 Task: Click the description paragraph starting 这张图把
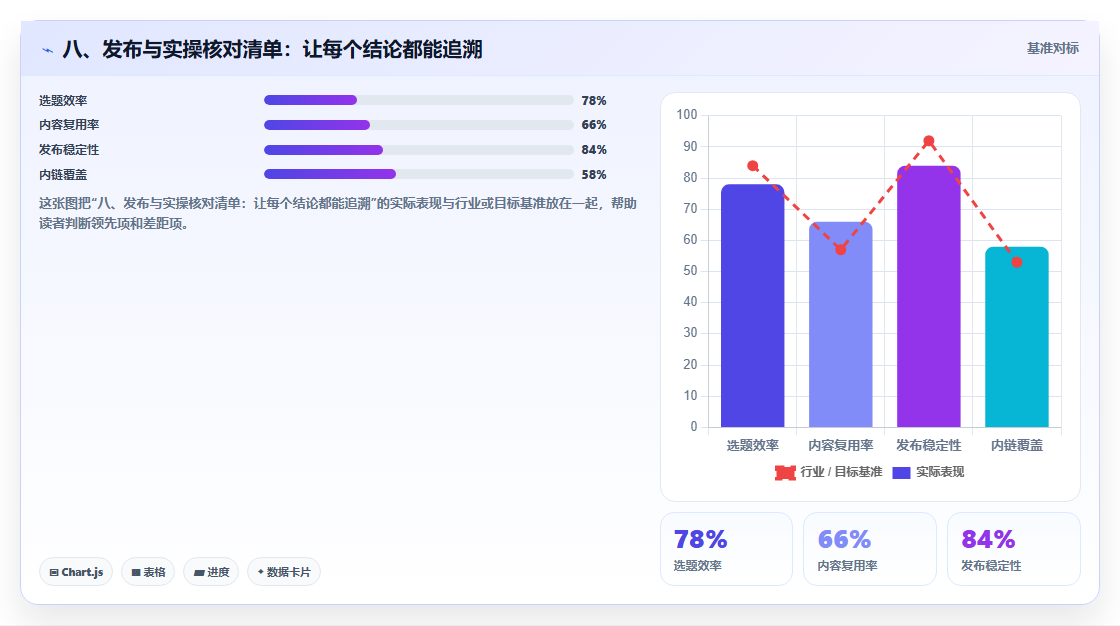(x=338, y=214)
